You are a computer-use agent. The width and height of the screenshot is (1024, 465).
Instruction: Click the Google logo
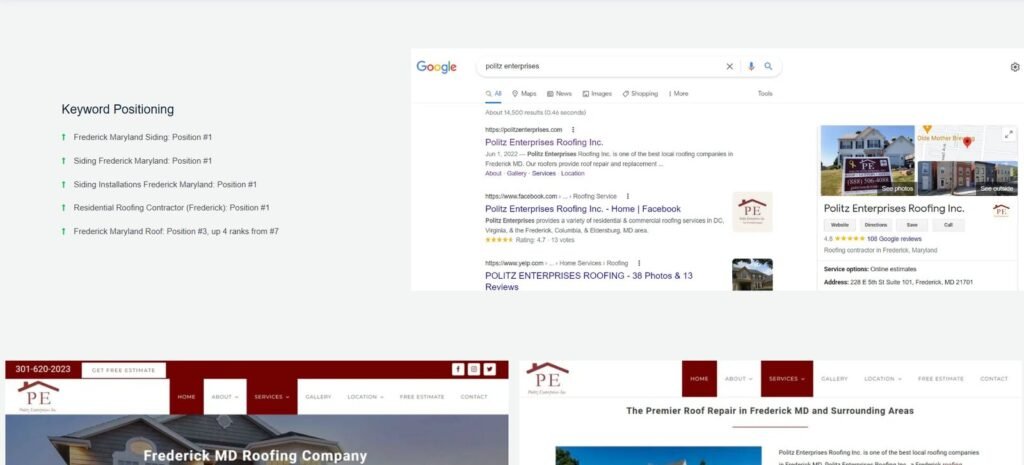[436, 67]
